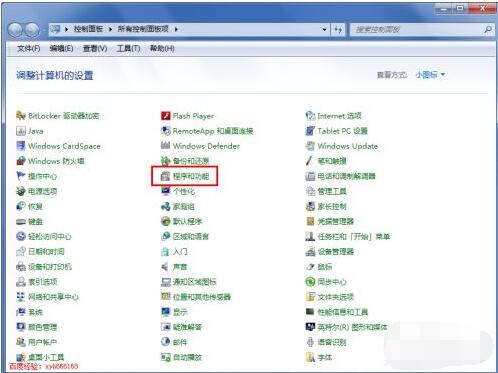Open the 设备管理器 device manager link
Screen dimensions: 498x373
tap(336, 252)
